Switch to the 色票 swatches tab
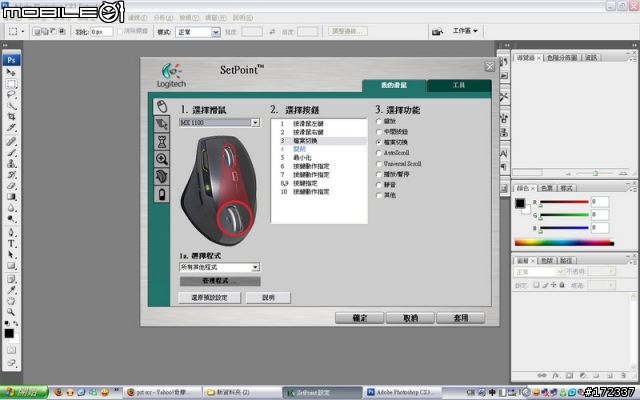 [x=547, y=188]
